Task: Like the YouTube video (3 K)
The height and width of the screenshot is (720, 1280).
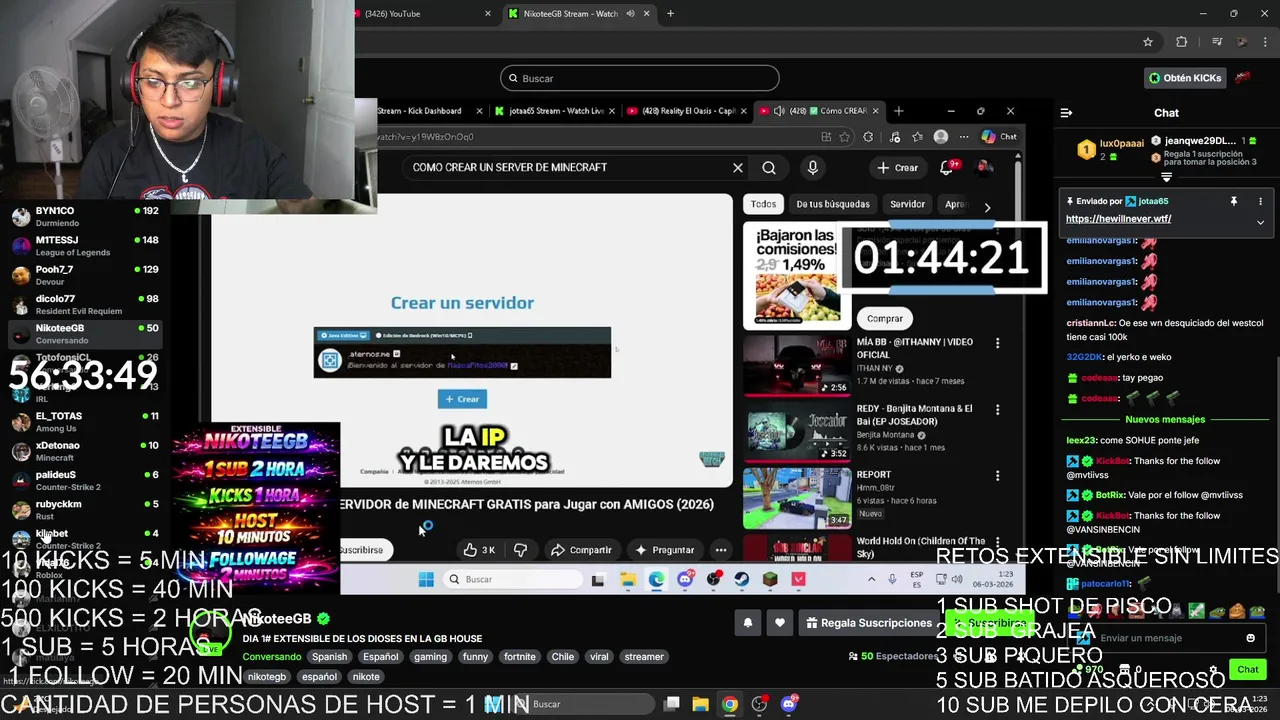Action: coord(479,550)
